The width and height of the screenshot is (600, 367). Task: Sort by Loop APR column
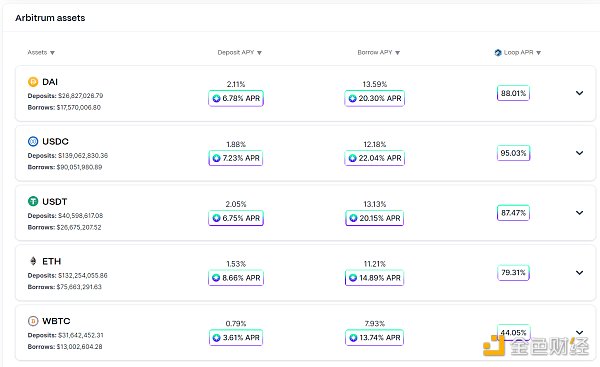pos(518,52)
